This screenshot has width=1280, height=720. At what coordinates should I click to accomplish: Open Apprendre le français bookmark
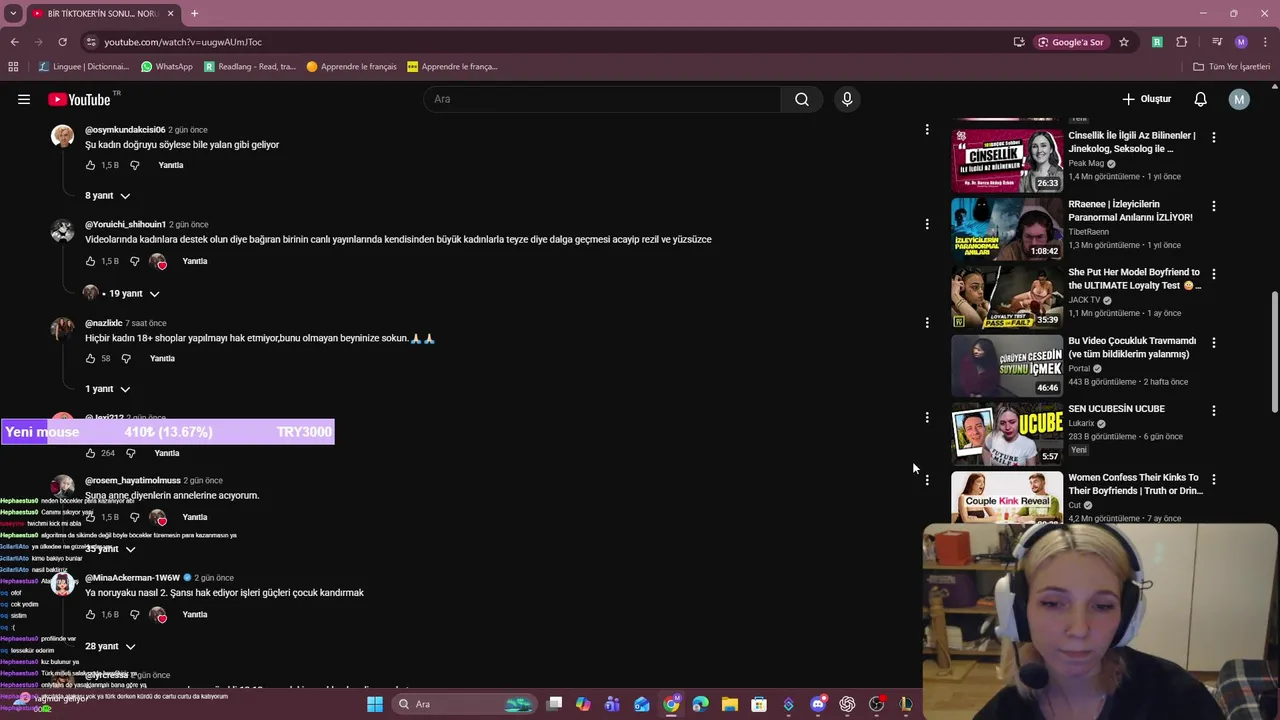351,67
